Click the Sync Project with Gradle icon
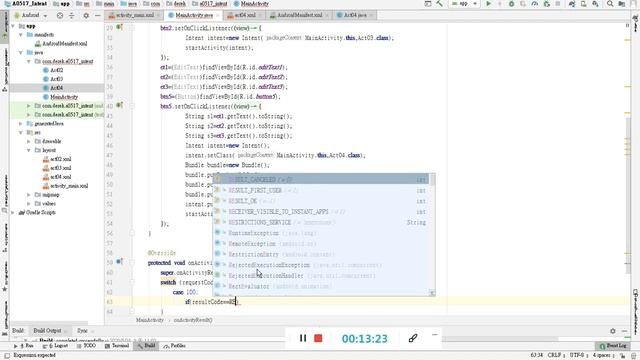The image size is (640, 360). (572, 4)
